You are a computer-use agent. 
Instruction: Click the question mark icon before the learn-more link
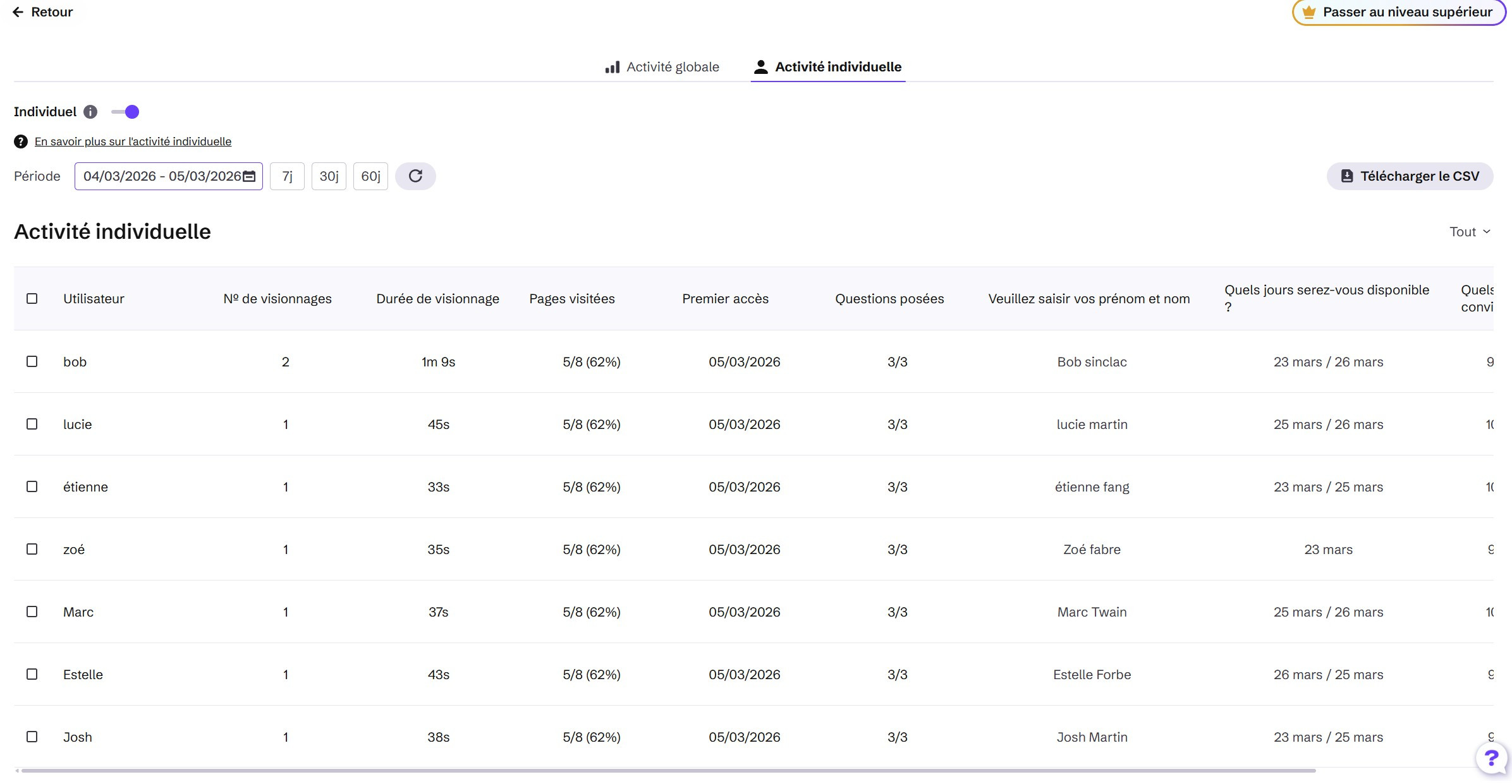[x=21, y=142]
